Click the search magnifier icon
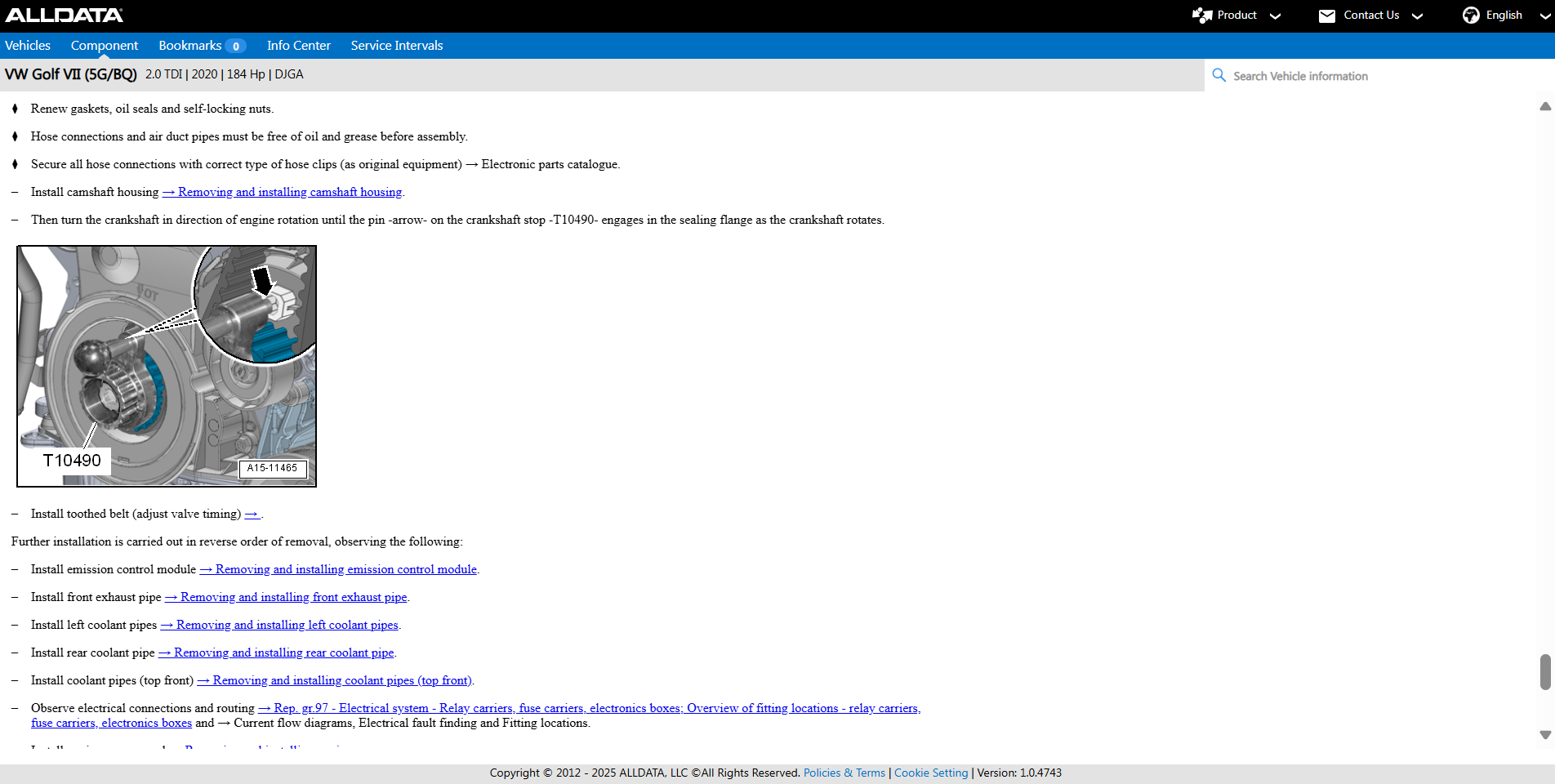The image size is (1555, 784). click(1219, 75)
